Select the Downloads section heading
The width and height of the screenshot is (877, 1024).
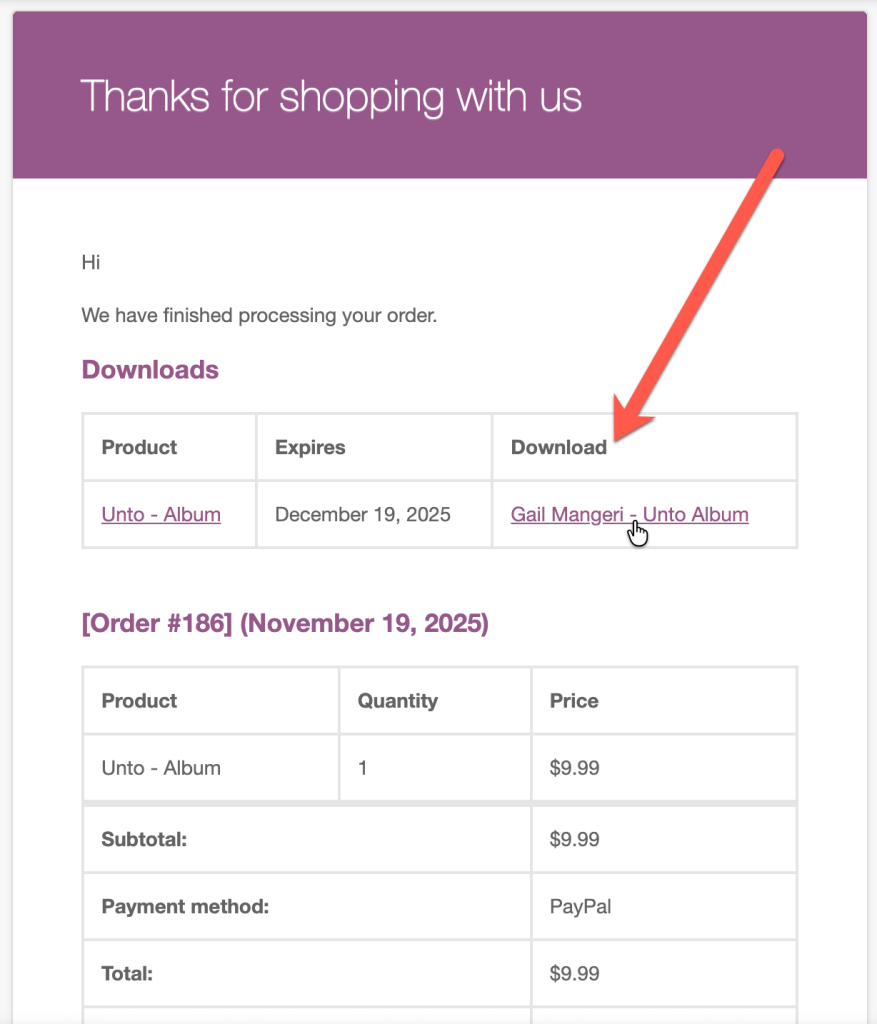pyautogui.click(x=150, y=370)
